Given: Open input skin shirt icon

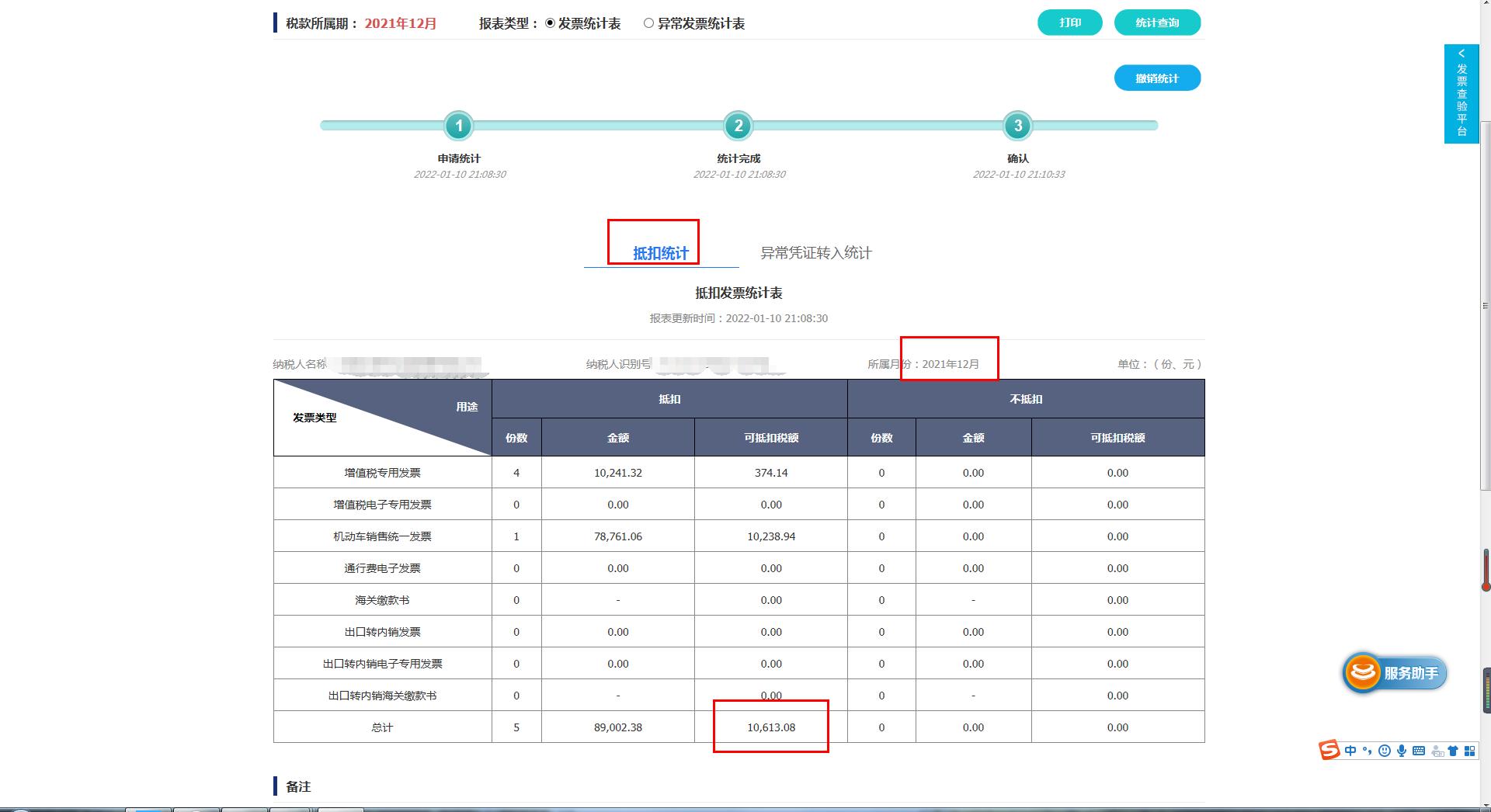Looking at the screenshot, I should [1452, 750].
